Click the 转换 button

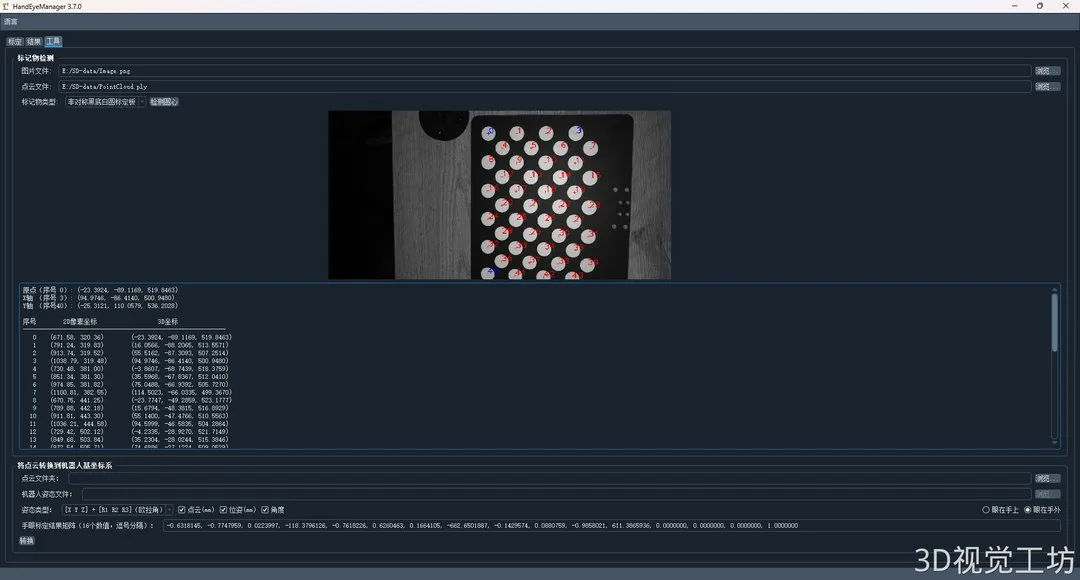point(26,541)
